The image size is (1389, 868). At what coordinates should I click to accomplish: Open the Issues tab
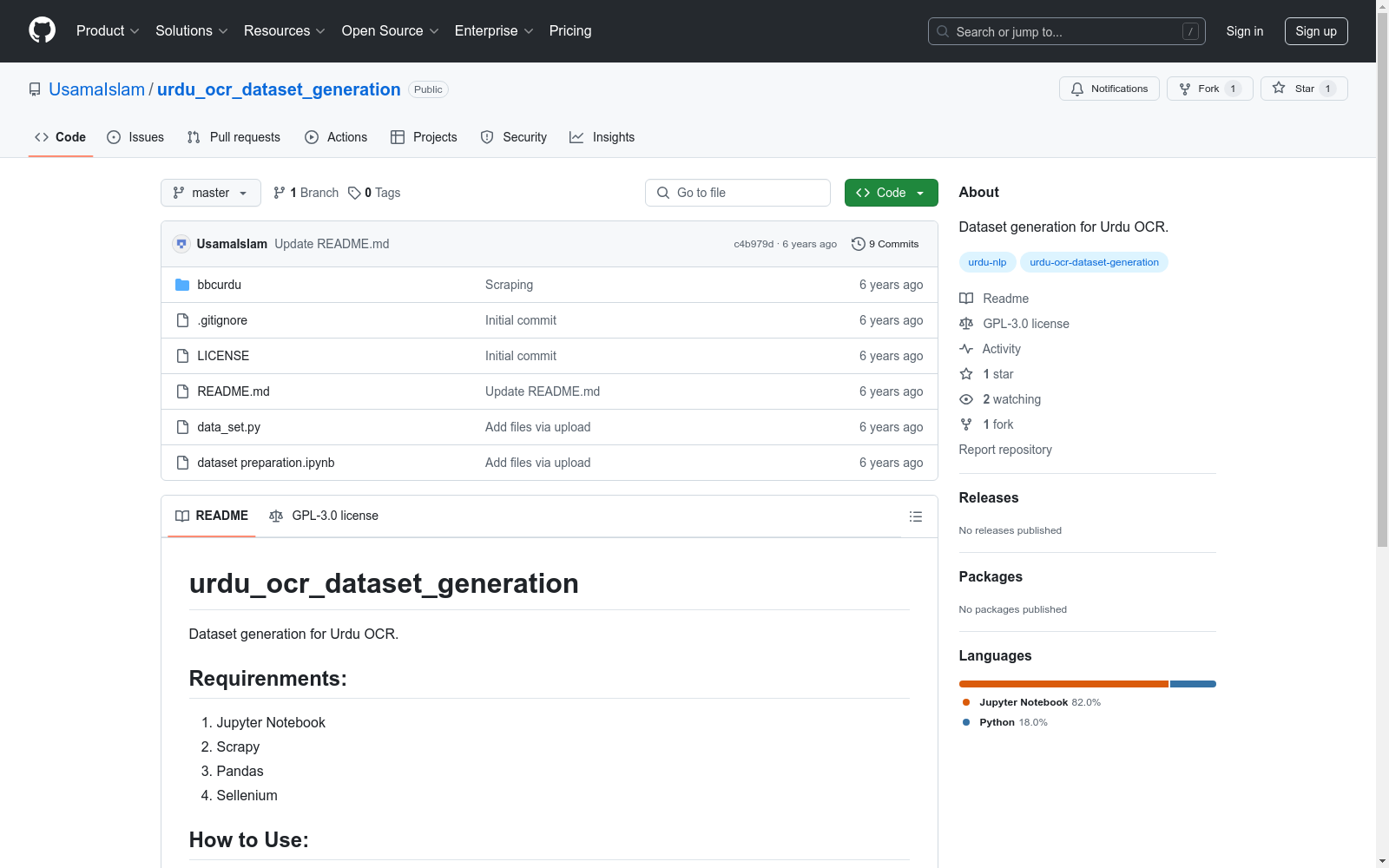click(135, 137)
